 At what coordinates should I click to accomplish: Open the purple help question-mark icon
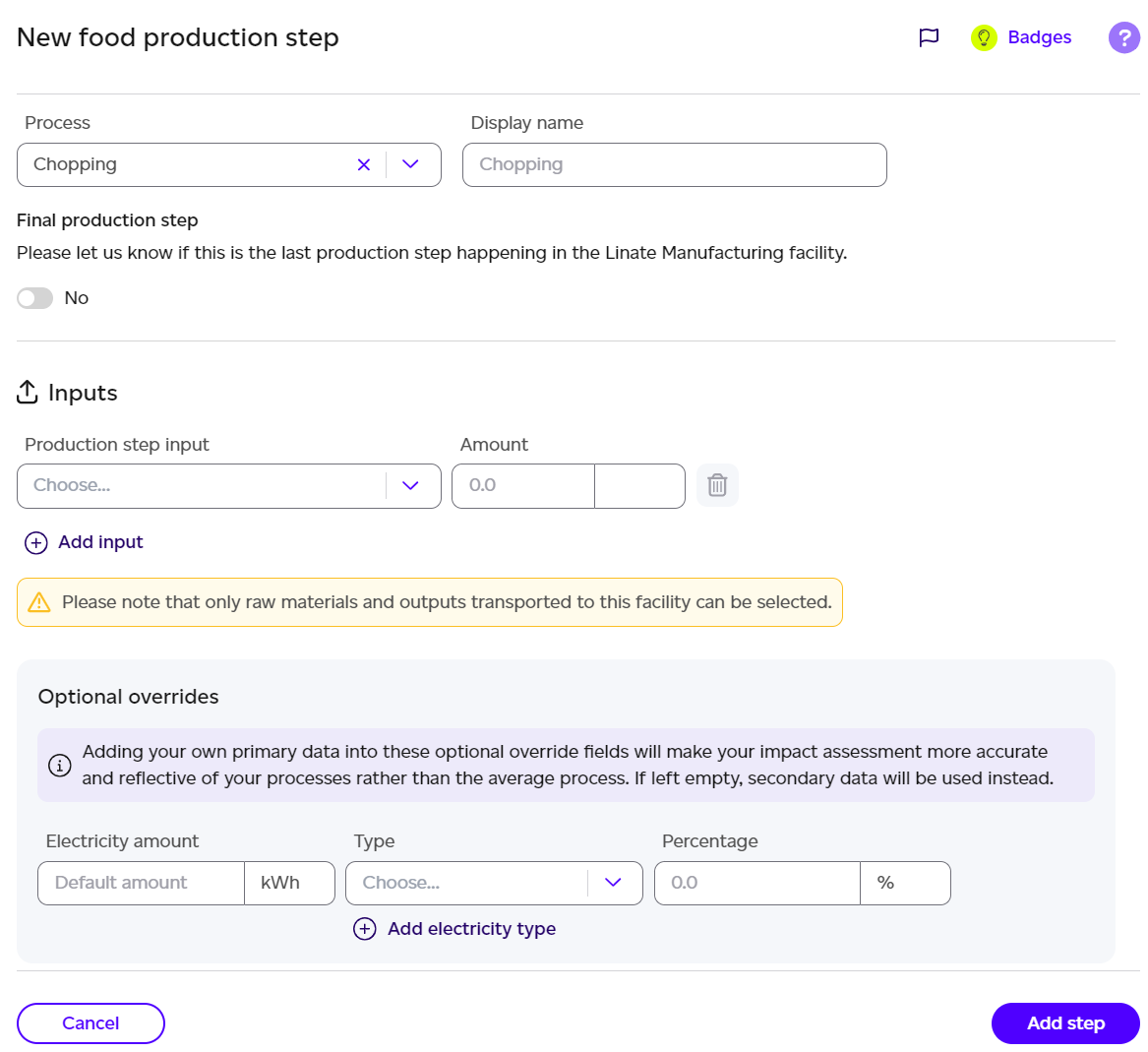click(x=1123, y=37)
